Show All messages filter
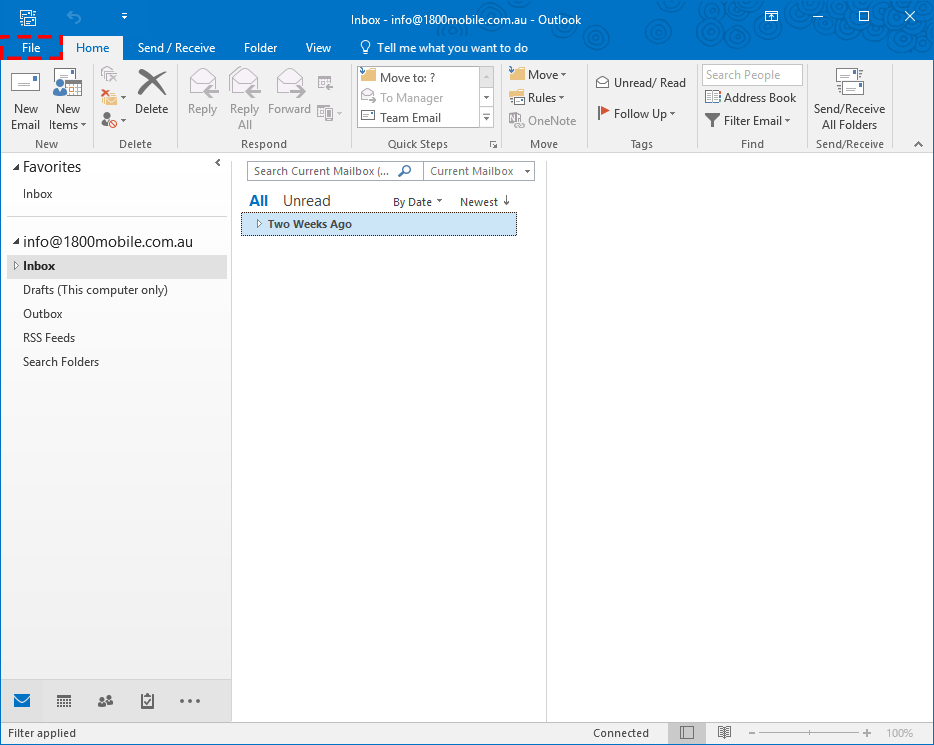 pos(259,201)
